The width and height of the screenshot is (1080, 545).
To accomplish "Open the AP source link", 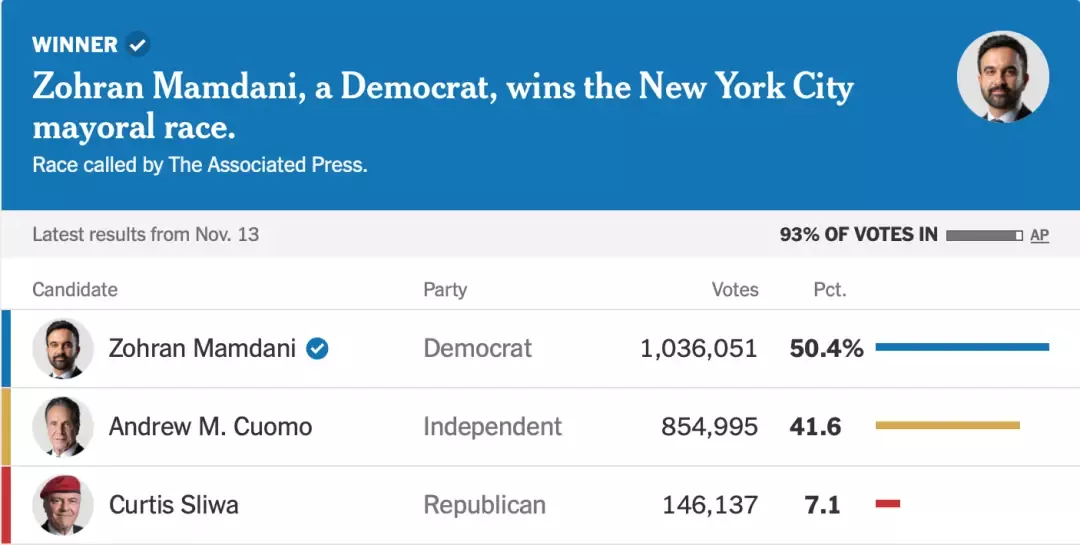I will click(1040, 235).
